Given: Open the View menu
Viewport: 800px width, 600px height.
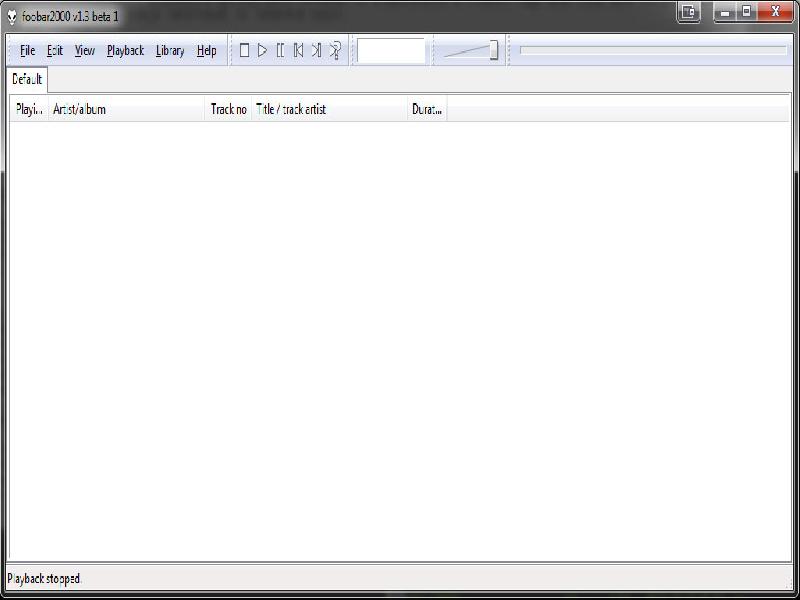Looking at the screenshot, I should click(x=85, y=51).
